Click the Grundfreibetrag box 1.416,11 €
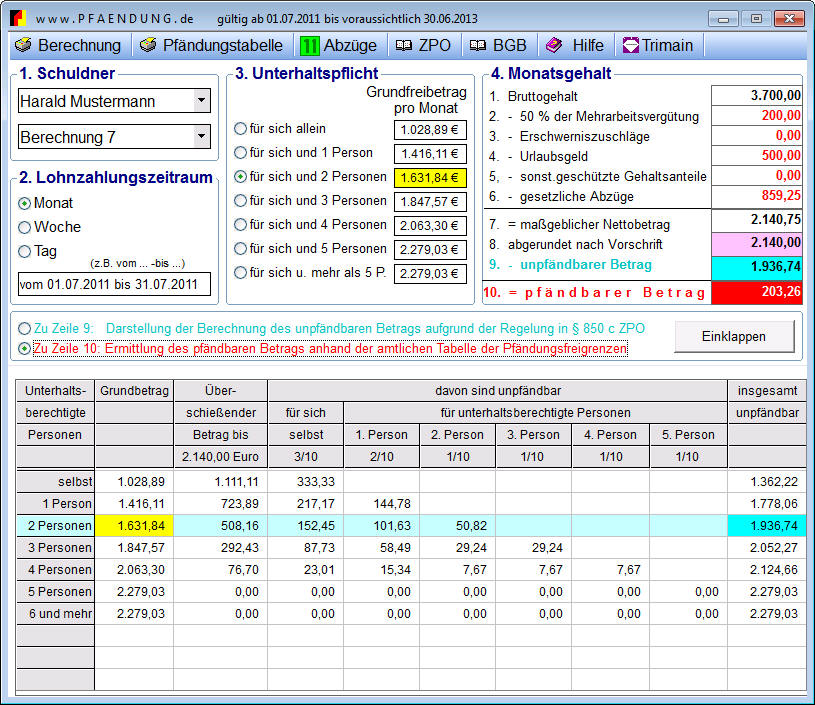The image size is (815, 705). [430, 154]
